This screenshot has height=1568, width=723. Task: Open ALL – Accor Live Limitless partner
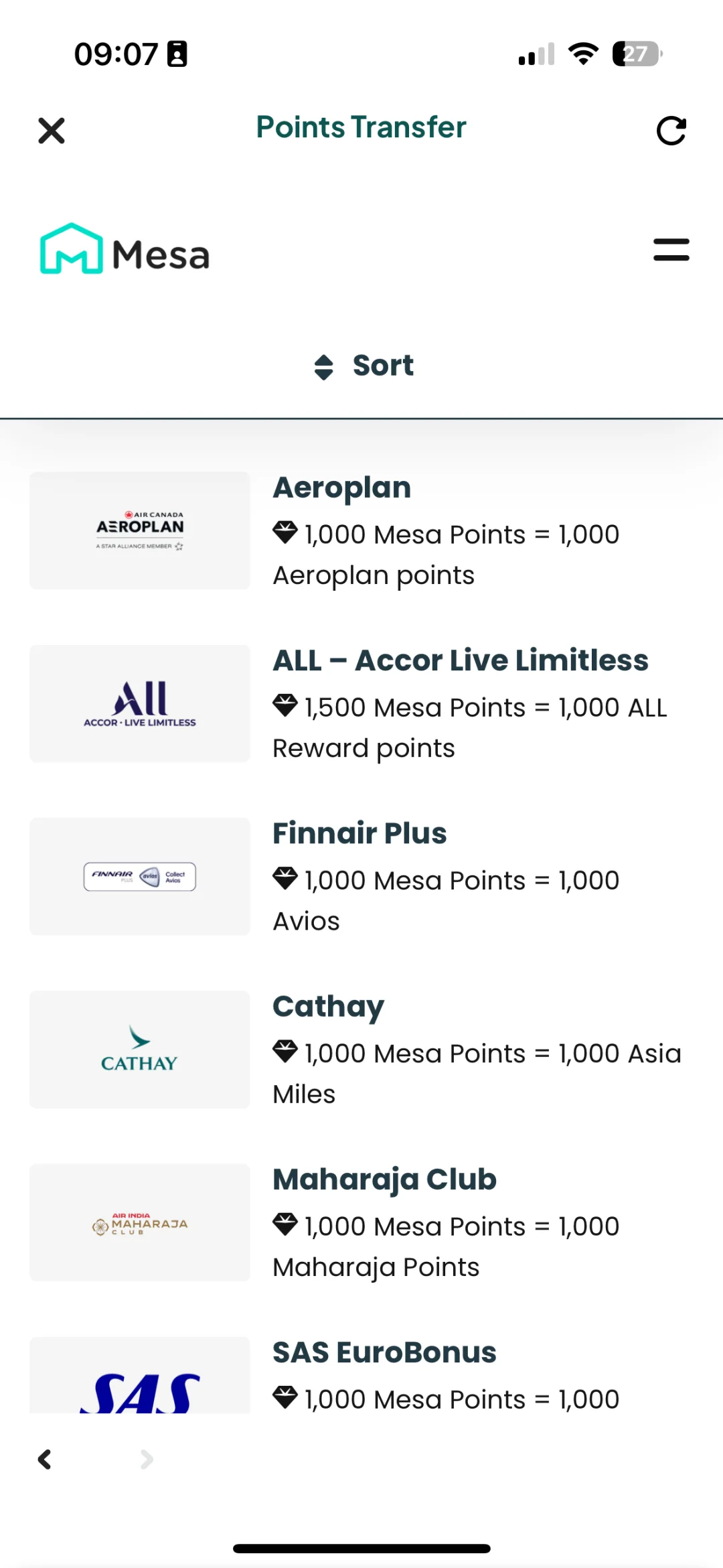[461, 660]
